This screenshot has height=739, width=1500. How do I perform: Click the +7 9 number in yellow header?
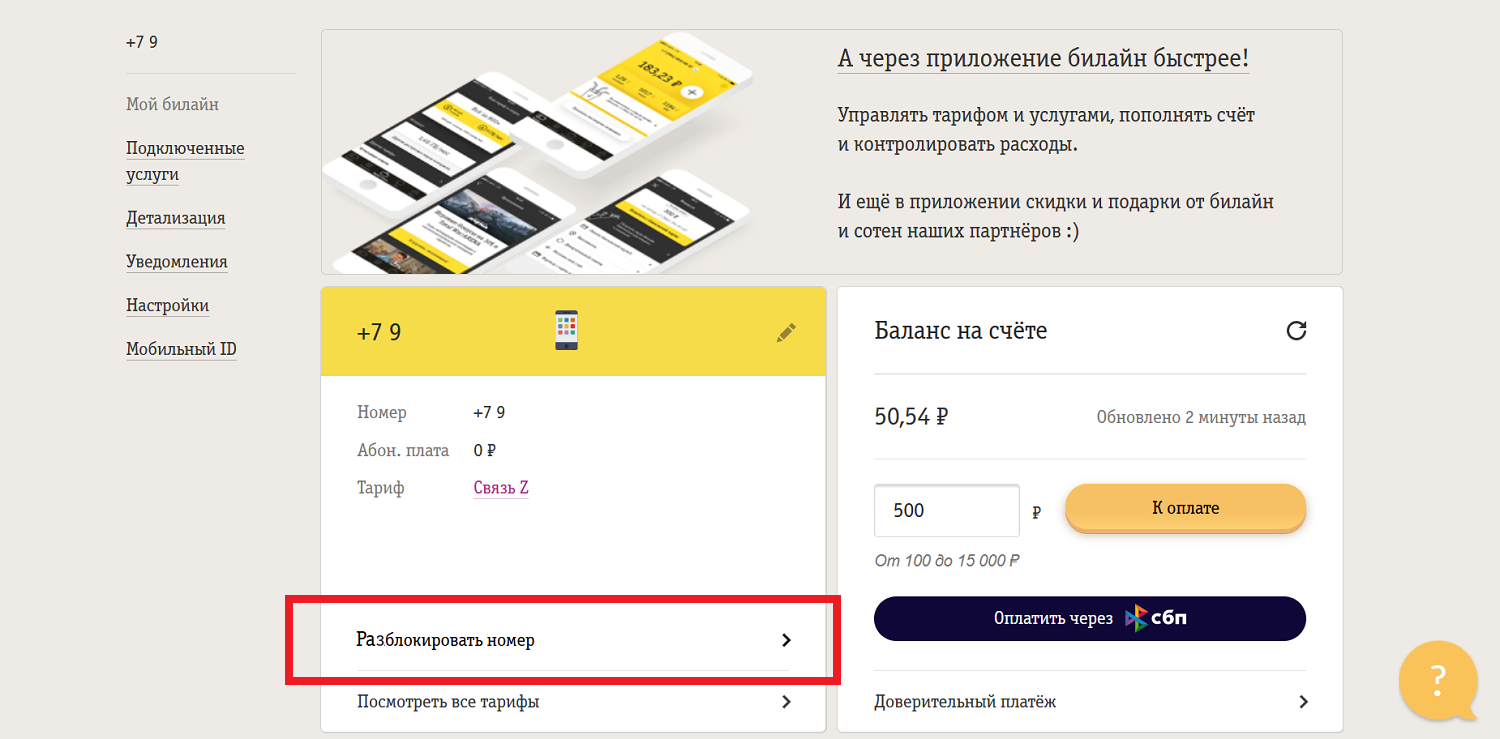[x=379, y=332]
